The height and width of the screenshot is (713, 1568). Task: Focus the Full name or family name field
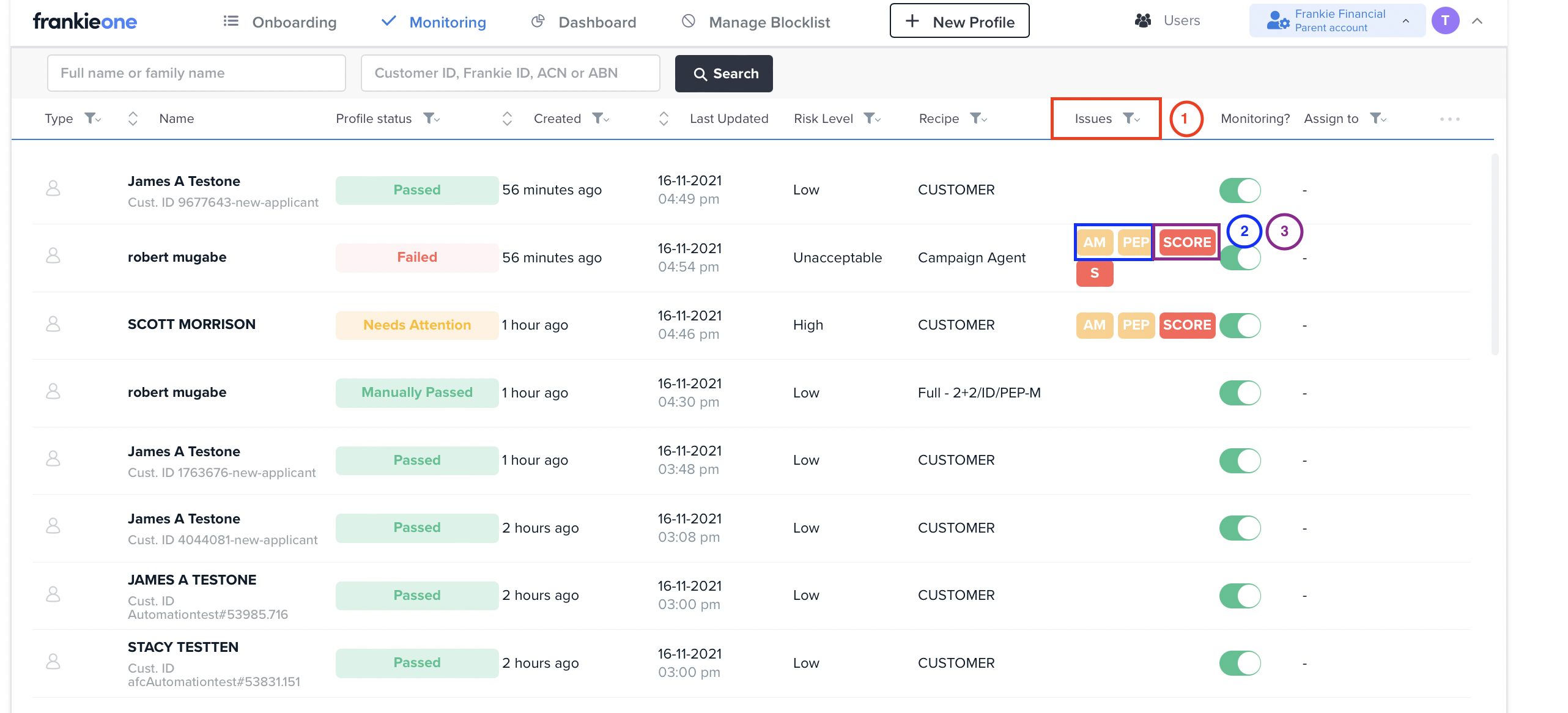click(x=196, y=73)
